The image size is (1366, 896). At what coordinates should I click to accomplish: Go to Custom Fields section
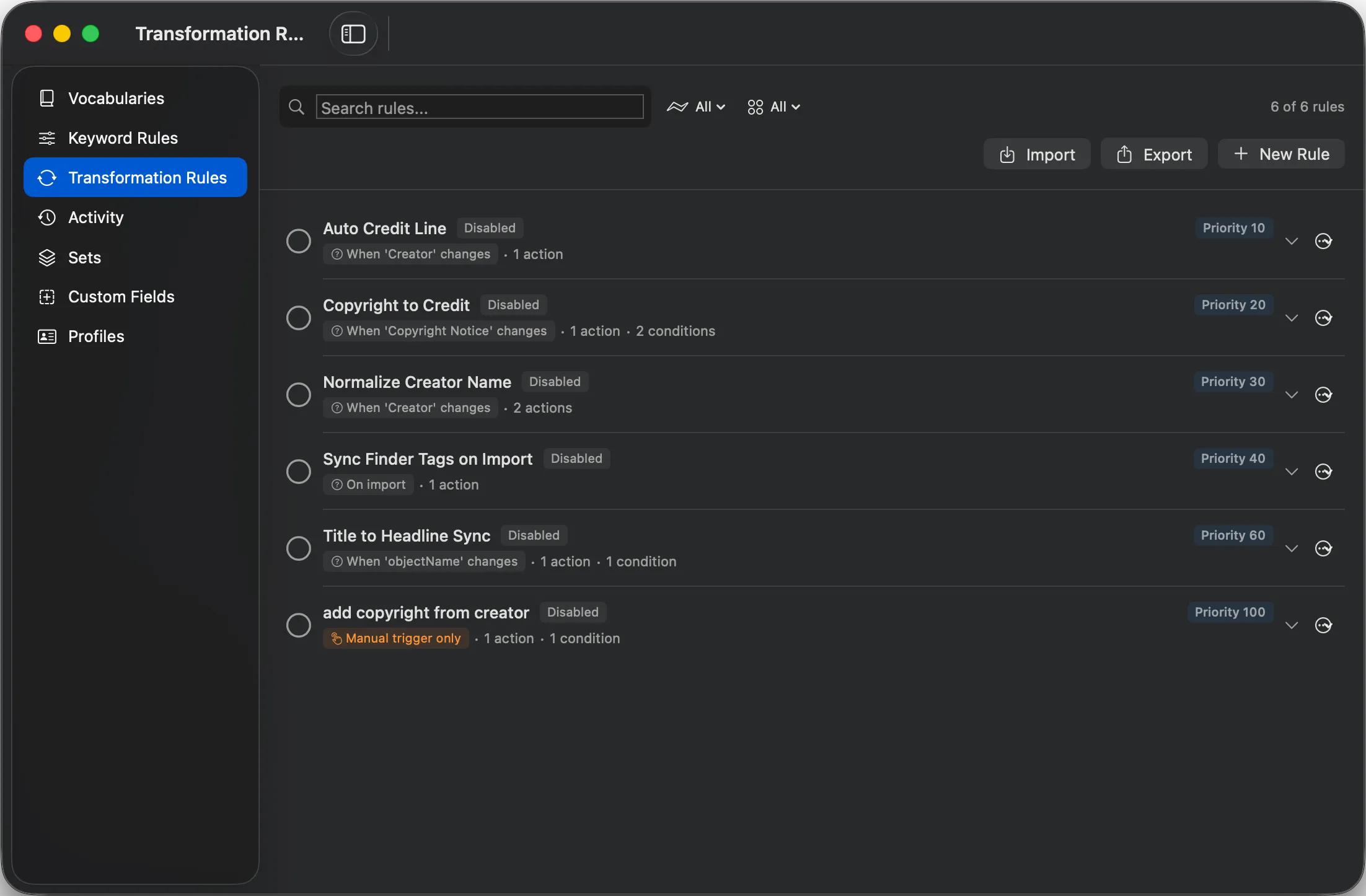tap(135, 296)
